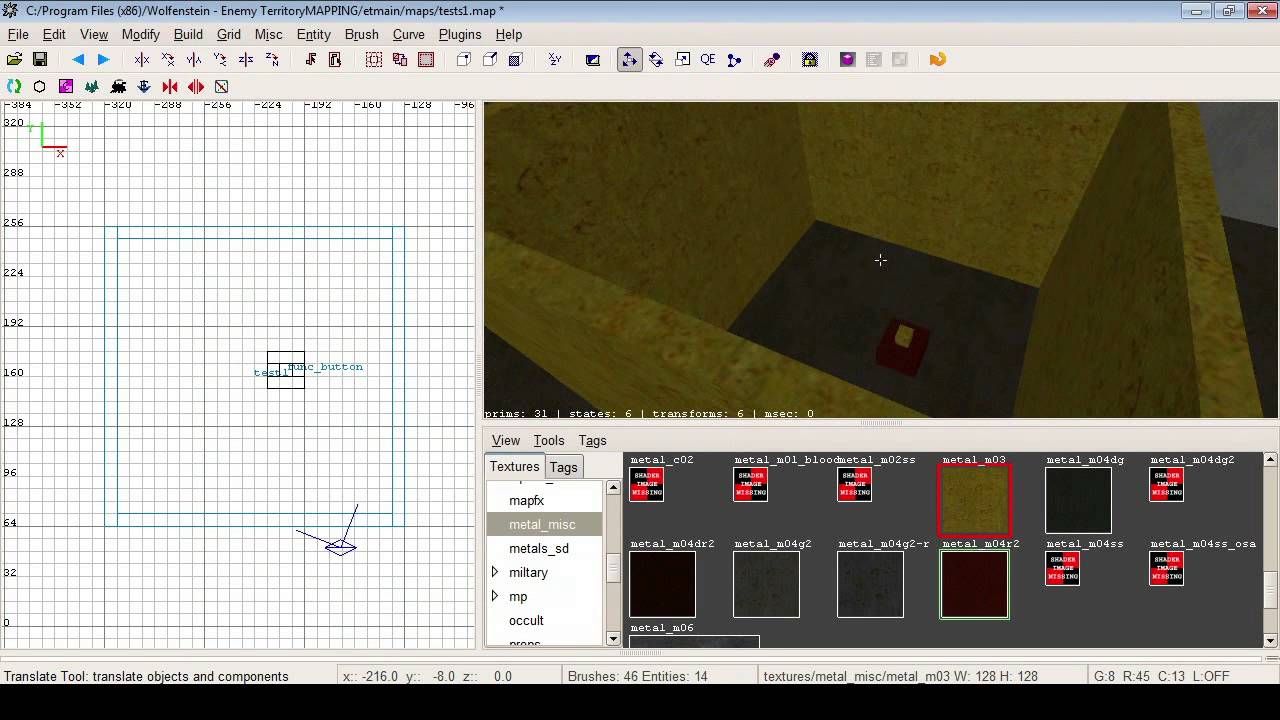Select the occult texture folder
1280x720 pixels.
point(546,620)
